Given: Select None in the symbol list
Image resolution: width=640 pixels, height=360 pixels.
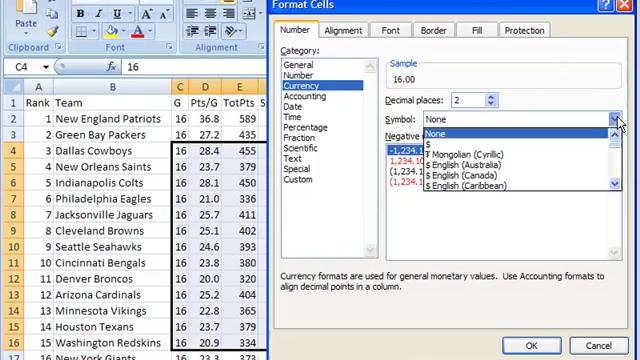Looking at the screenshot, I should (x=516, y=133).
